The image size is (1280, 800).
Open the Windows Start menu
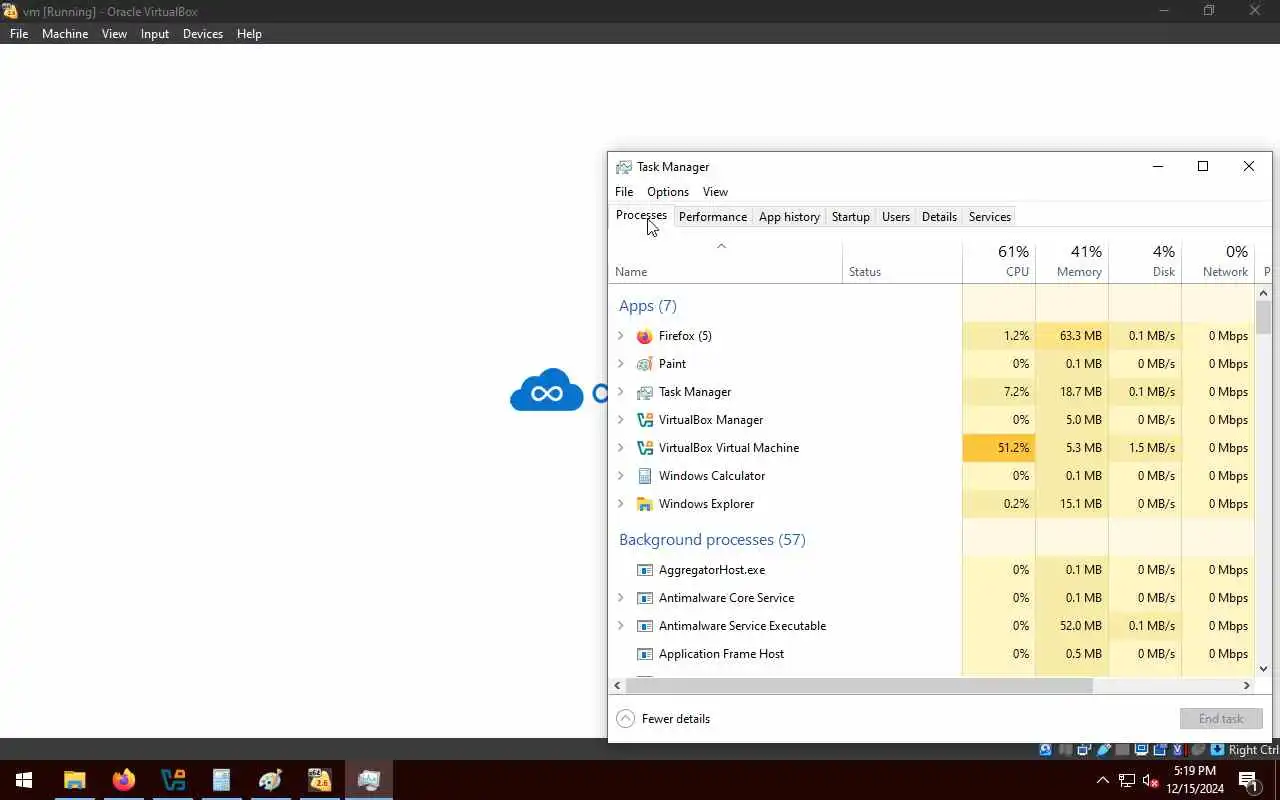pos(24,780)
